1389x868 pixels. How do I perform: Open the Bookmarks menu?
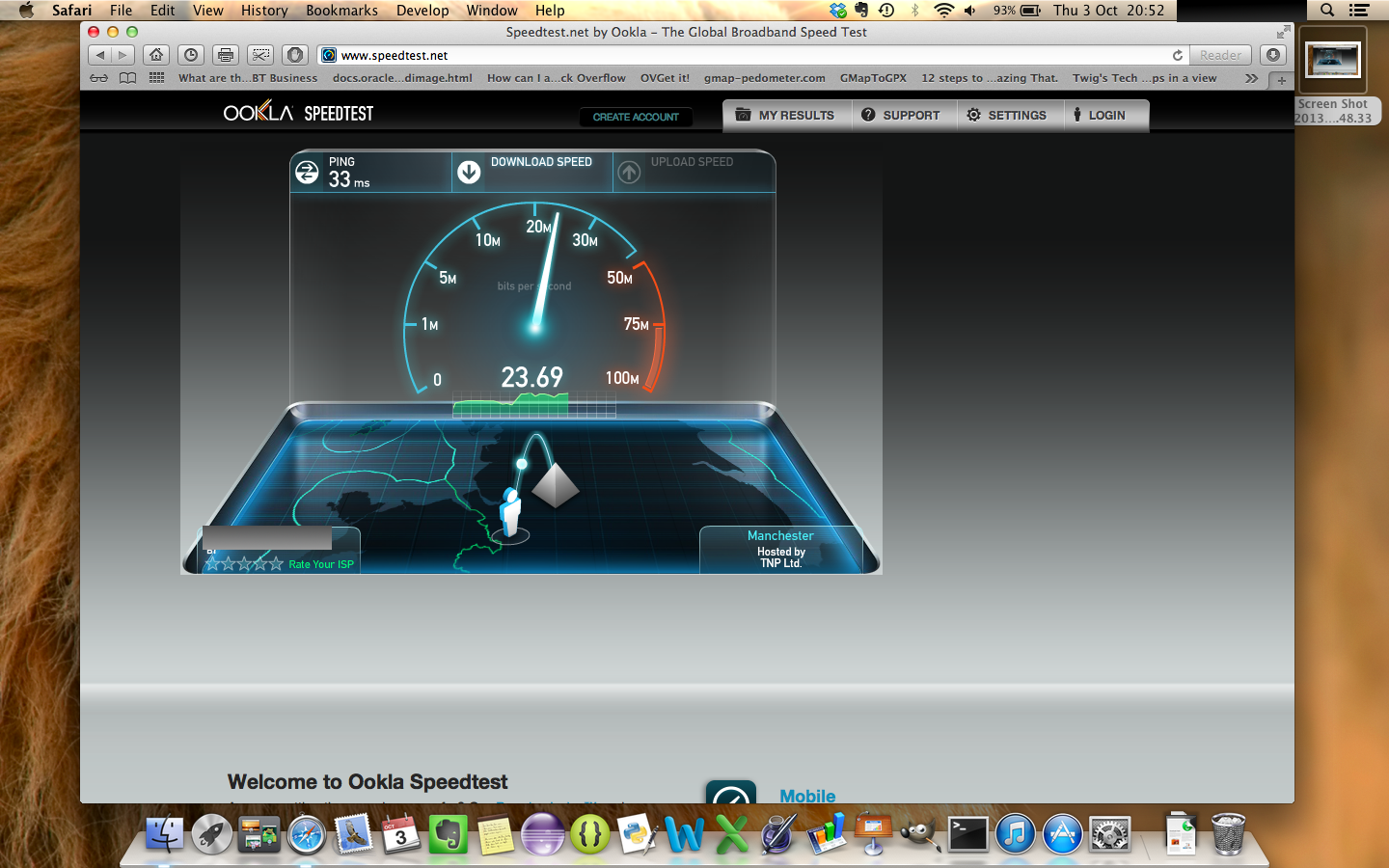coord(341,10)
